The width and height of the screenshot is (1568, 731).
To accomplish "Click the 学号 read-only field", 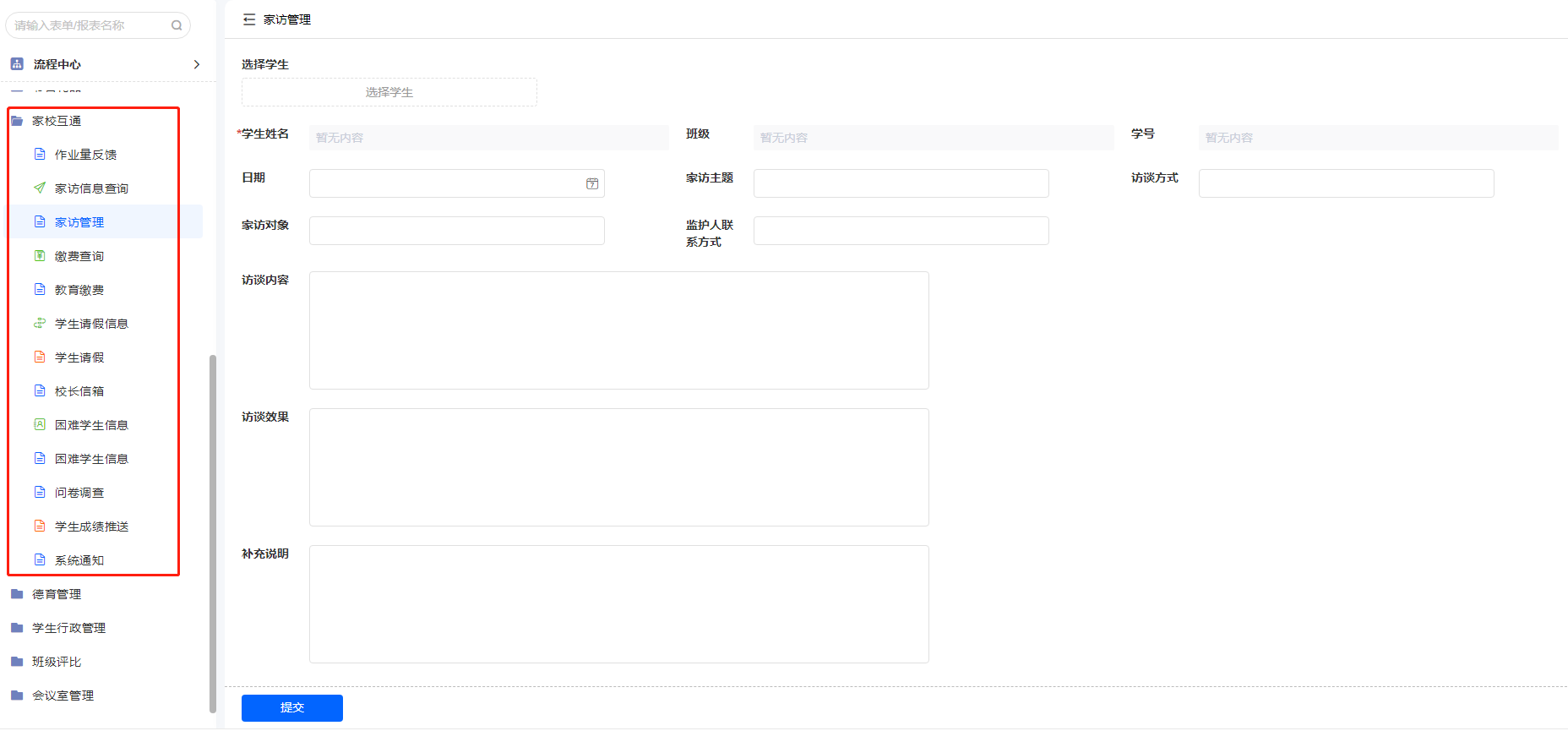I will [1379, 138].
